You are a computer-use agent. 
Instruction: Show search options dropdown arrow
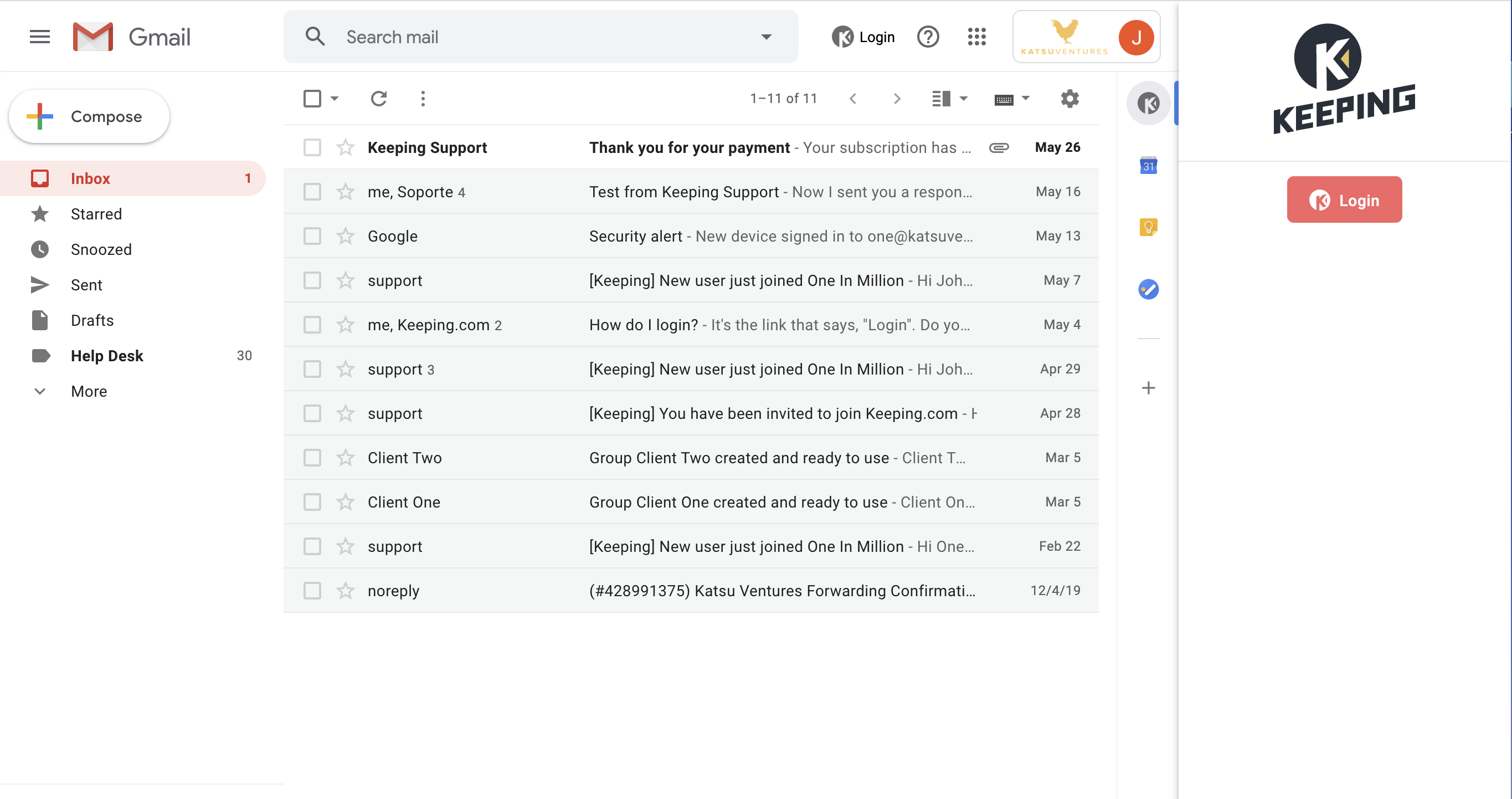(766, 37)
